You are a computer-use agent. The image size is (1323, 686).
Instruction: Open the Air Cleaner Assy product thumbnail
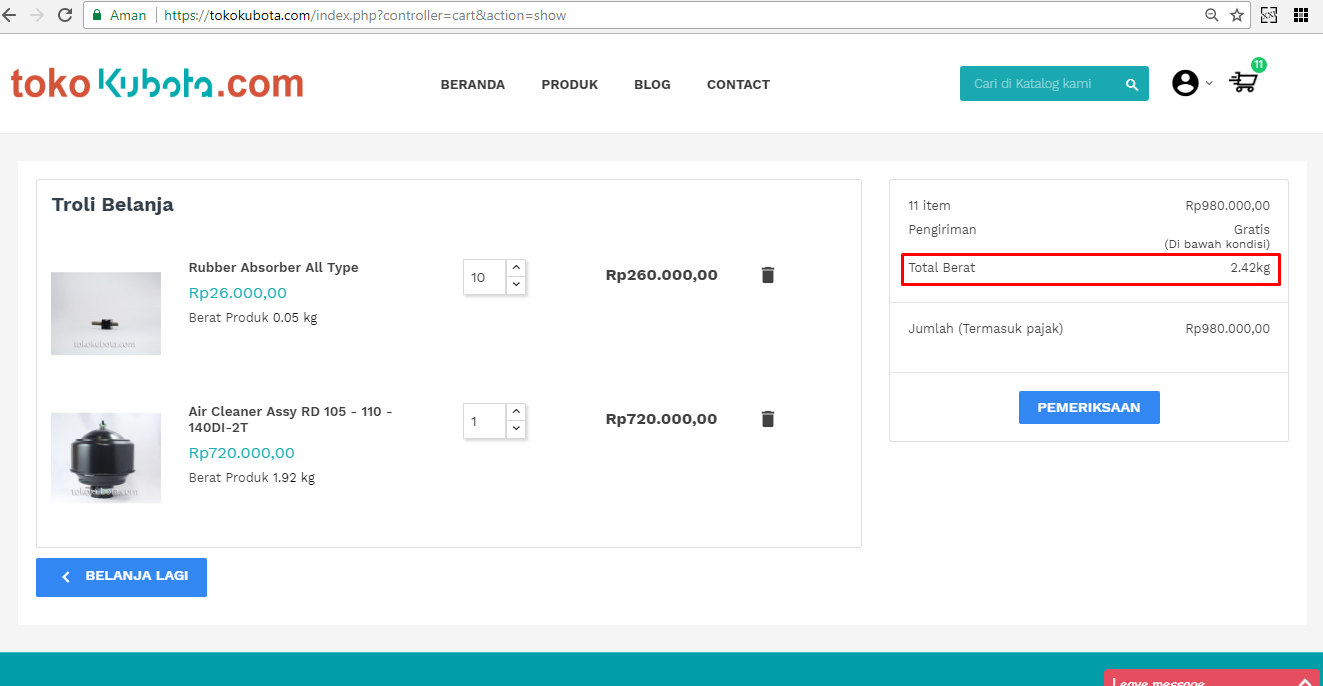pos(106,458)
